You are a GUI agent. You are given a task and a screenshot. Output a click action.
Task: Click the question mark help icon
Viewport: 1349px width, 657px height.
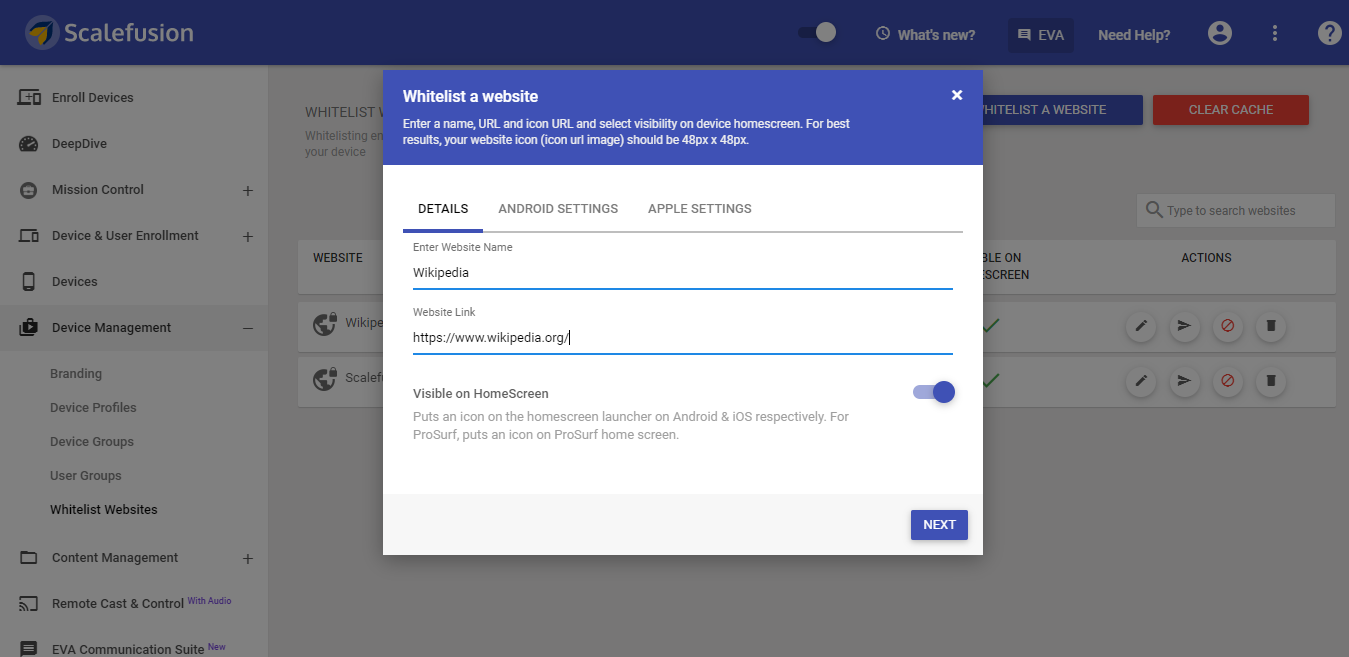[x=1329, y=34]
